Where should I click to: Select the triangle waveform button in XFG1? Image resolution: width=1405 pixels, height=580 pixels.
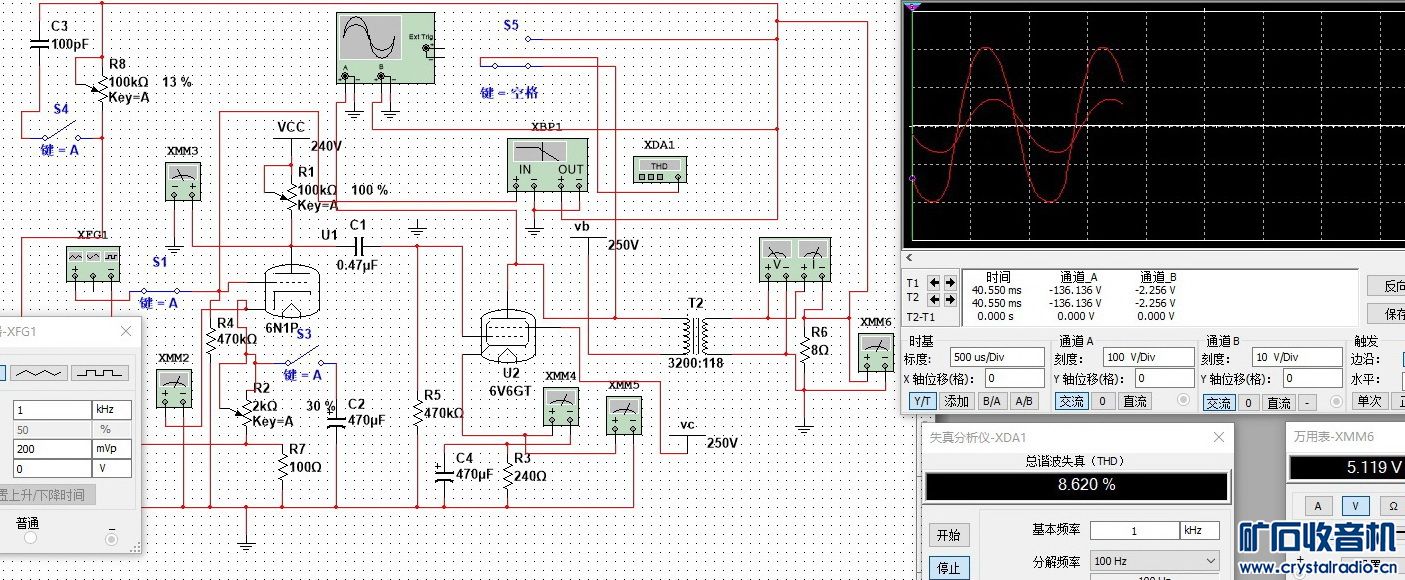(x=40, y=373)
